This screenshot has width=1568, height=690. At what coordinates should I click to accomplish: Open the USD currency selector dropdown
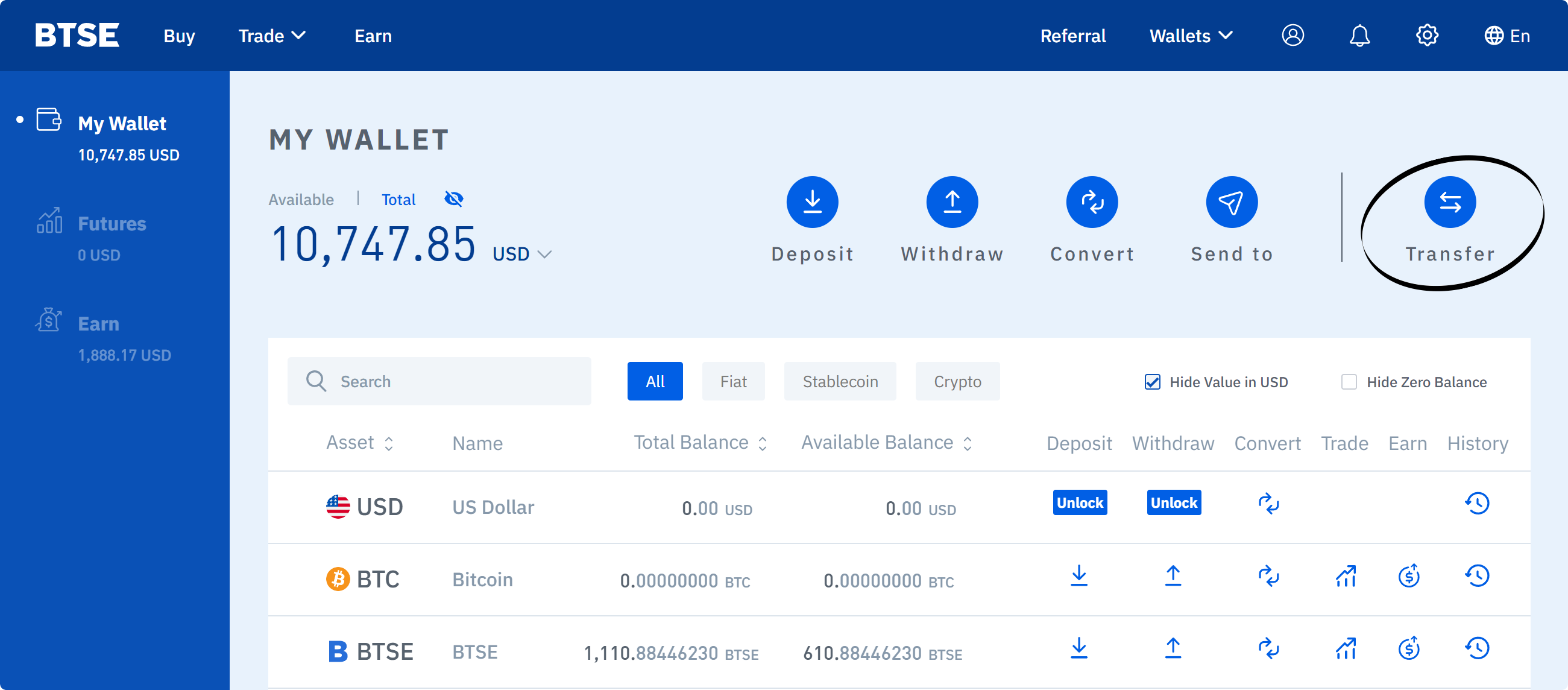tap(521, 254)
